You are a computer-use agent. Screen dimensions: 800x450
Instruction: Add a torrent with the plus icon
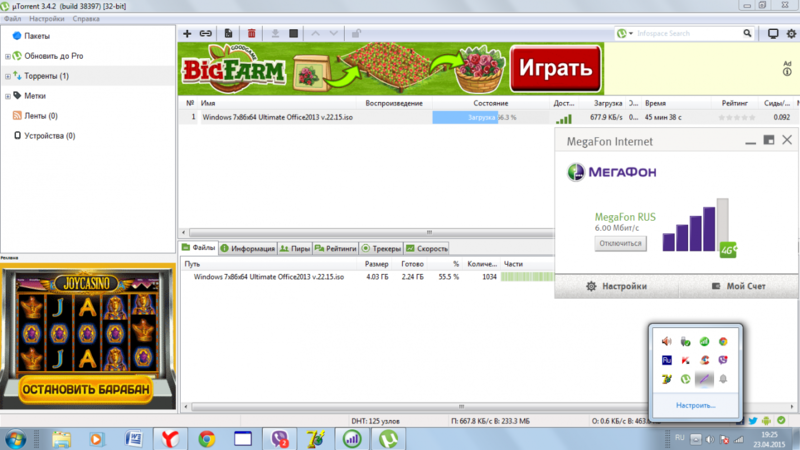click(187, 34)
